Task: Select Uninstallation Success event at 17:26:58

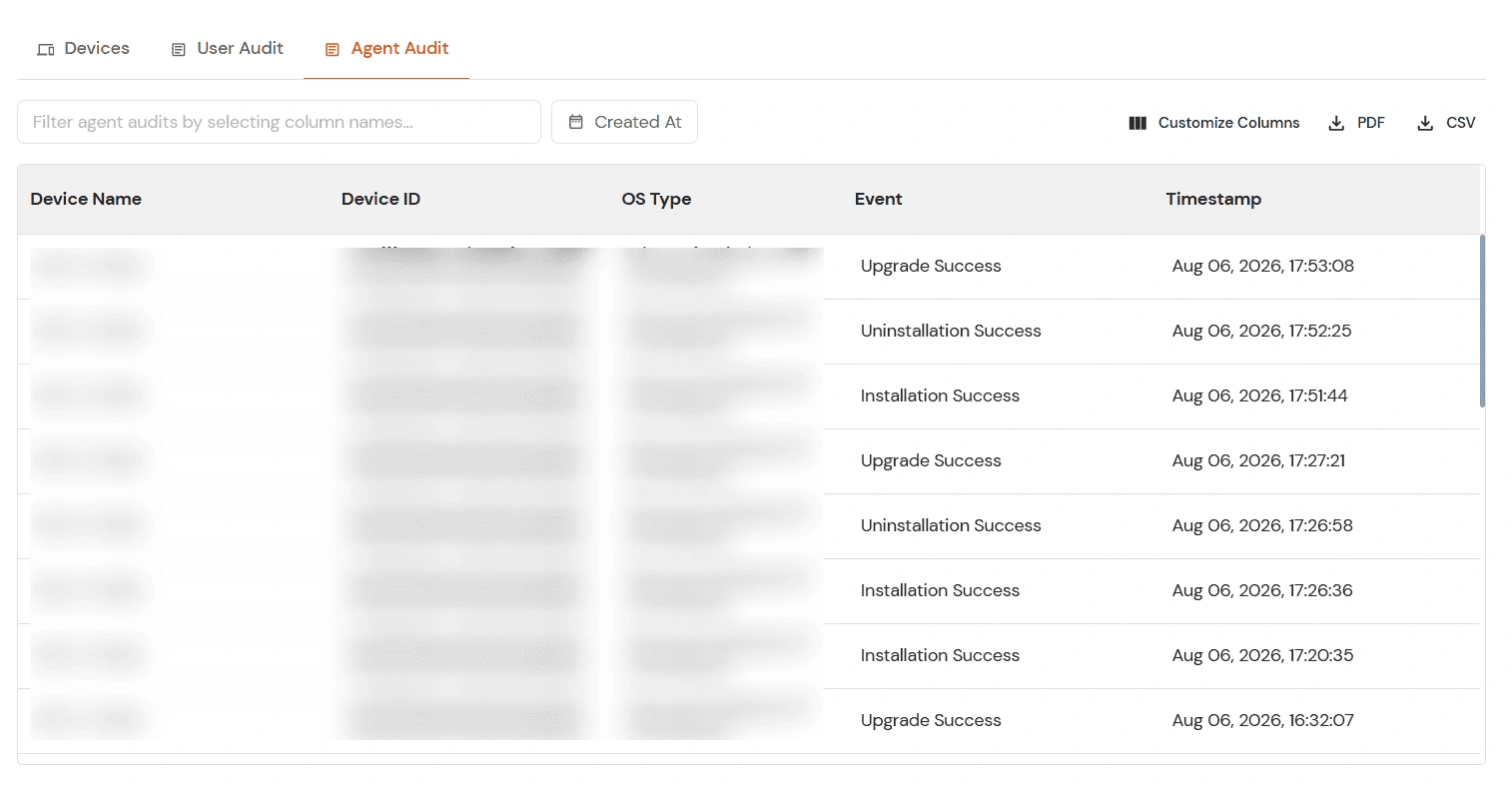Action: click(951, 525)
